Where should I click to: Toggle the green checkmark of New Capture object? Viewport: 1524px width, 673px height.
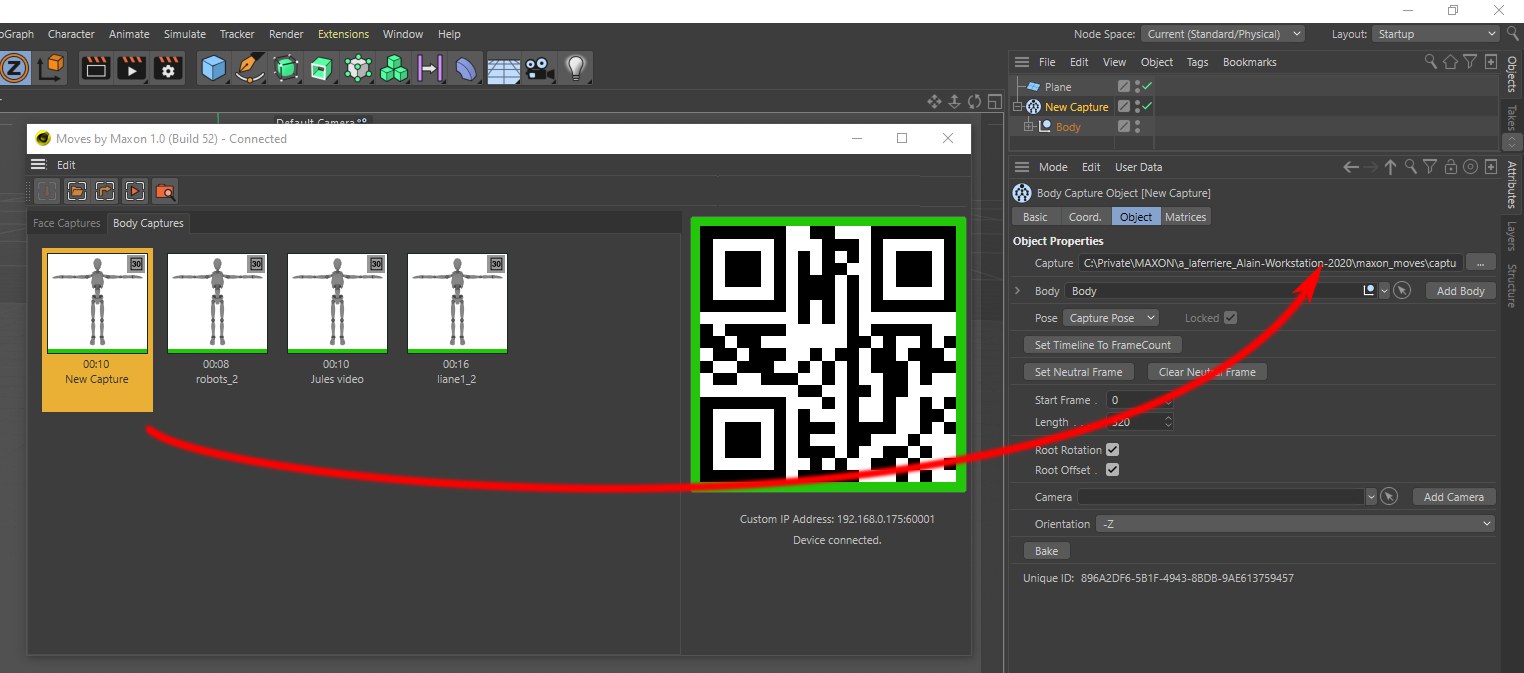coord(1148,107)
